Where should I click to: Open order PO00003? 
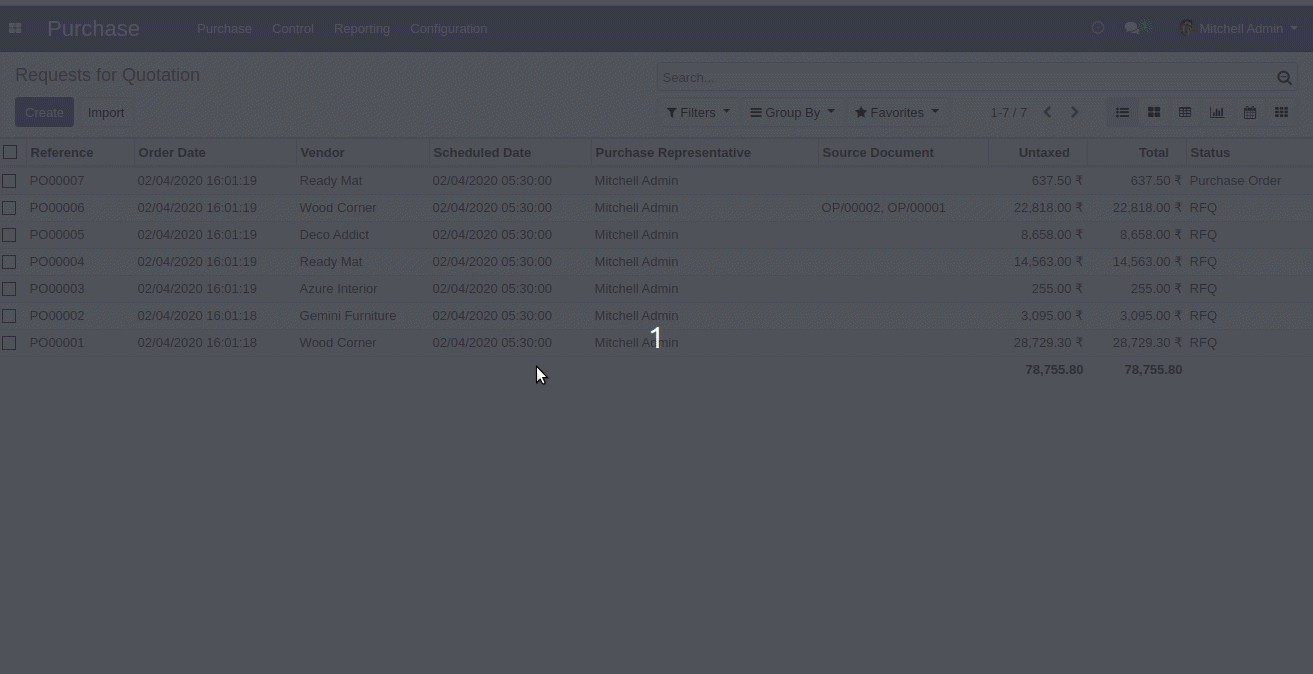[x=57, y=289]
